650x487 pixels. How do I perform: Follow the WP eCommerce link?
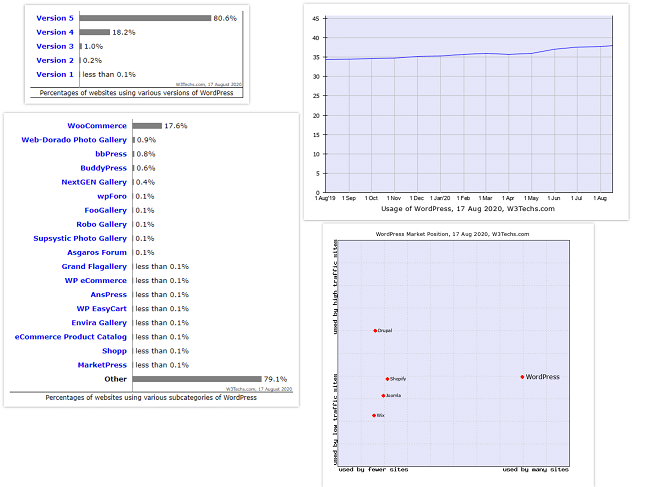95,281
